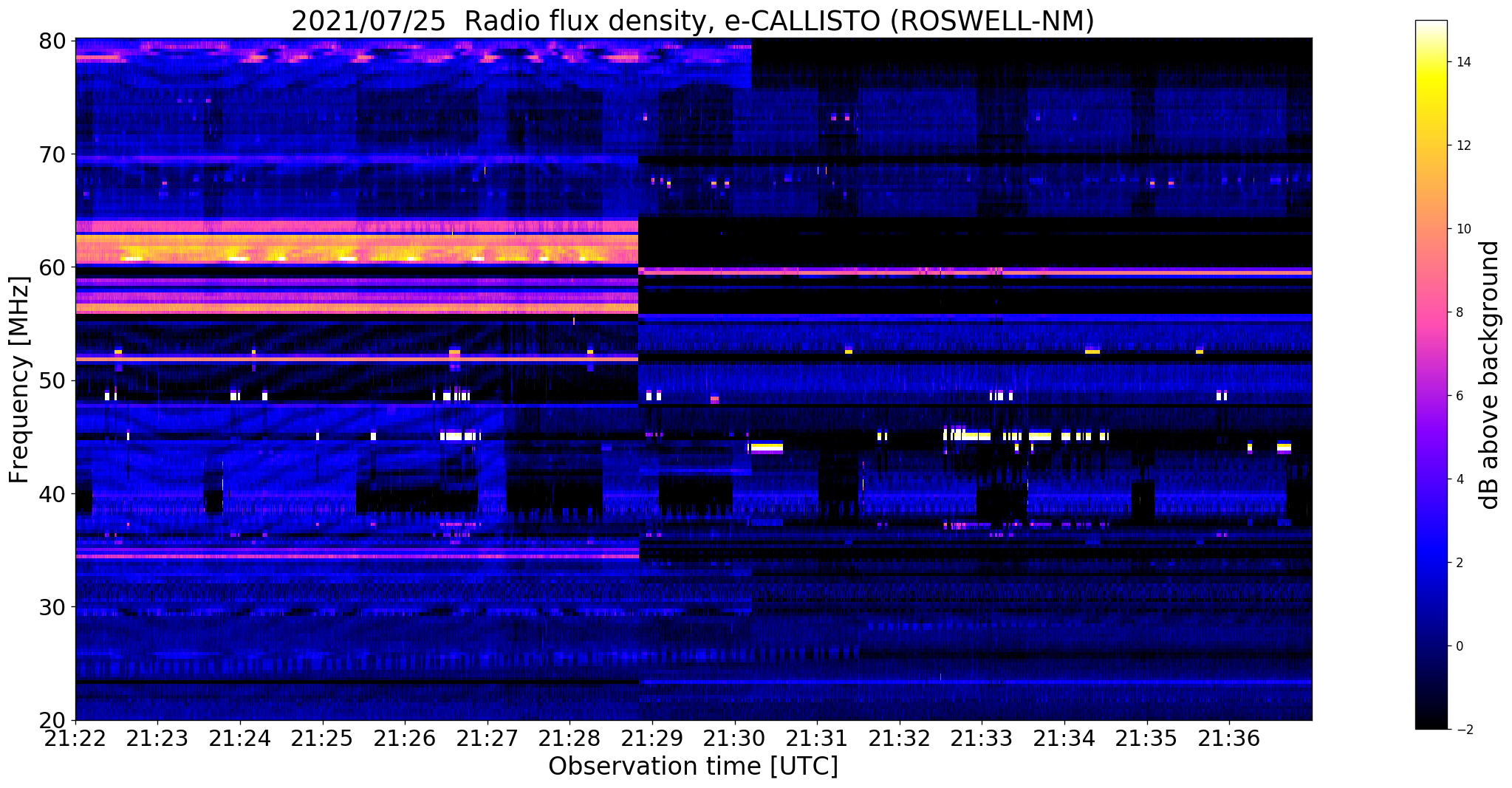The width and height of the screenshot is (1512, 788).
Task: Click the 21:29 time tick label
Action: [652, 739]
